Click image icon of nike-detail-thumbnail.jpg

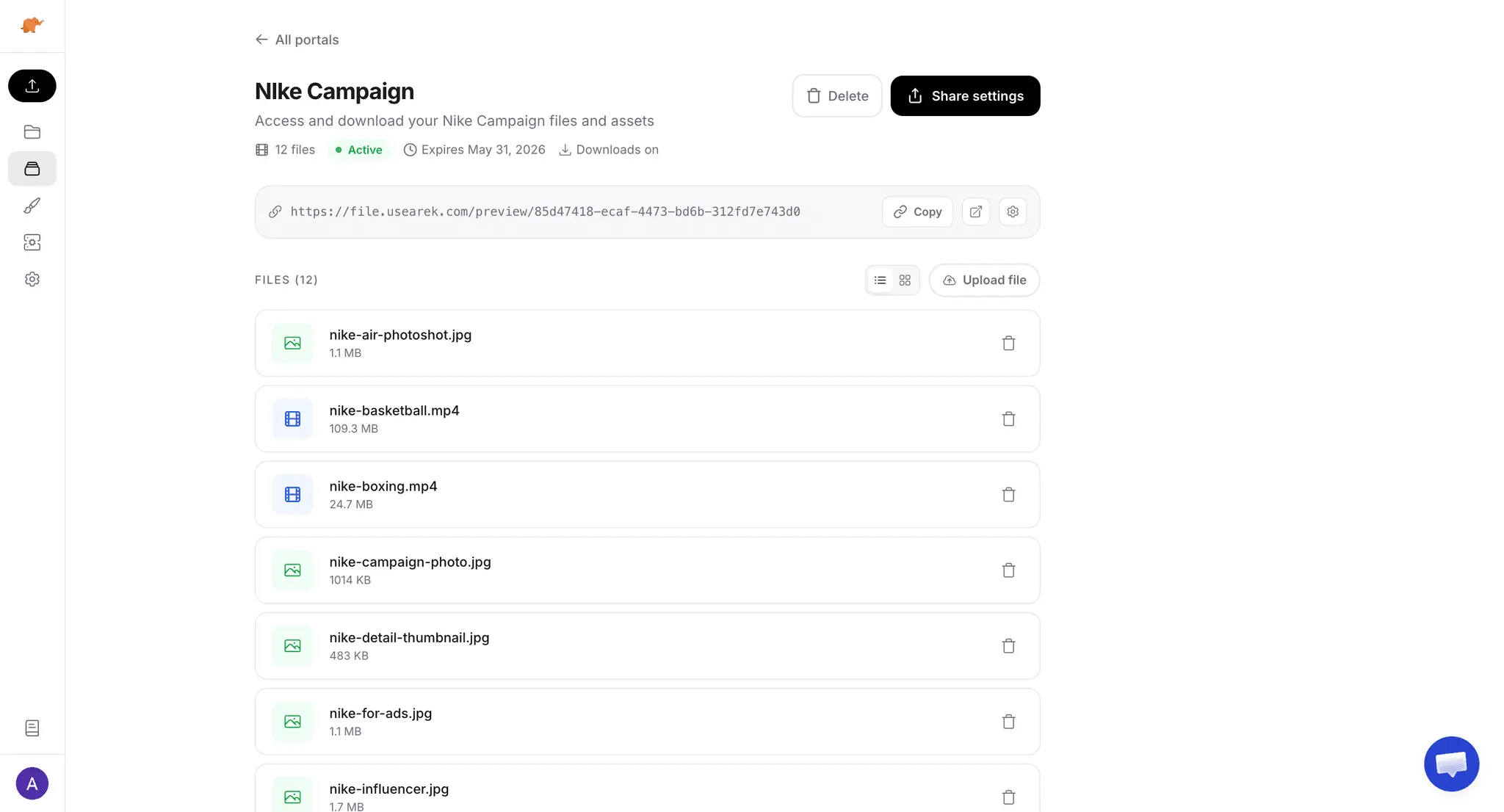[292, 646]
